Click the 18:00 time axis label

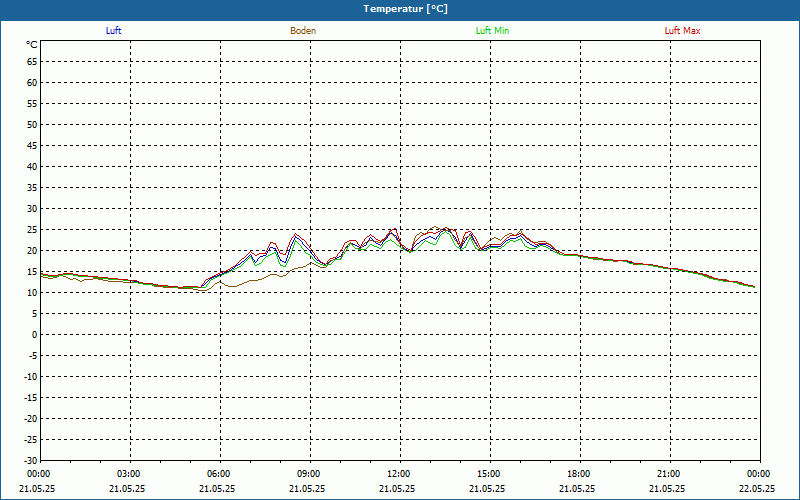pos(578,474)
